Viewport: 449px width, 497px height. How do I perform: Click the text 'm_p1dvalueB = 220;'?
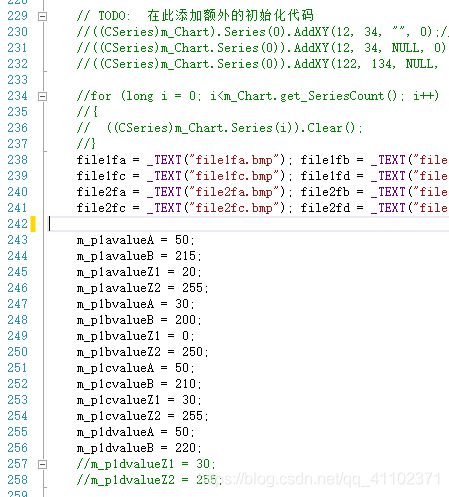point(139,448)
